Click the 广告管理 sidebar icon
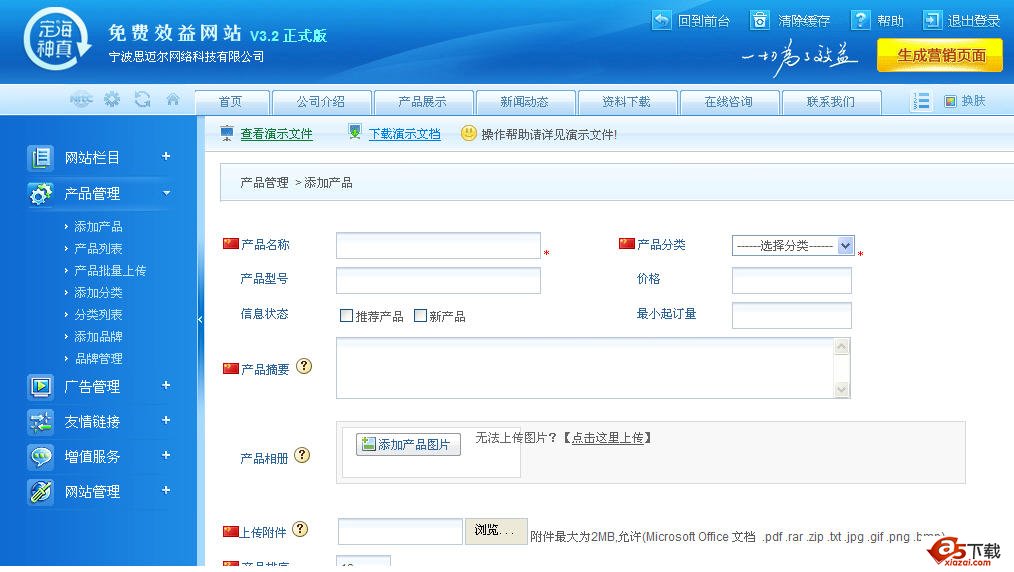Viewport: 1014px width, 572px height. (x=40, y=387)
